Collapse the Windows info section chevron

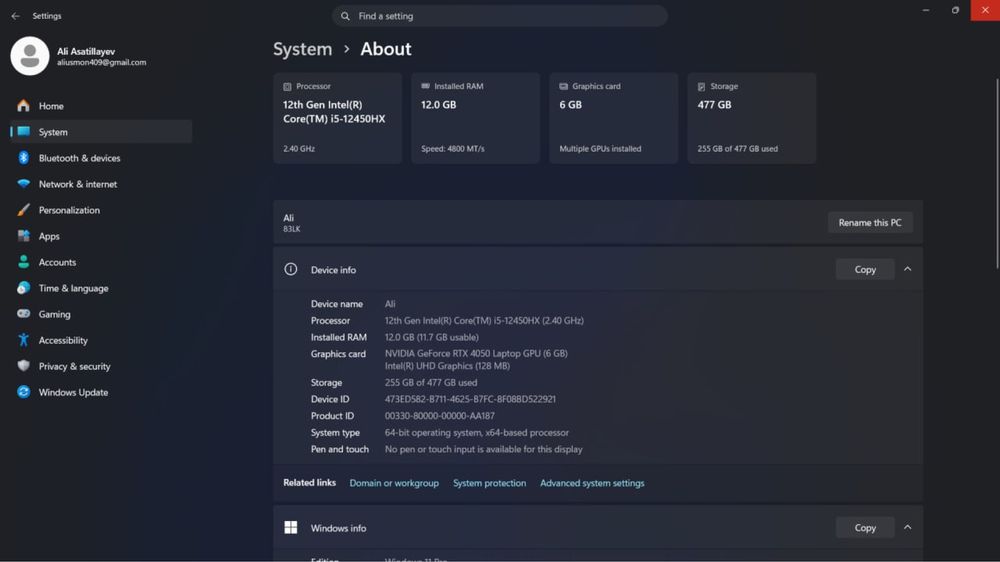coord(908,528)
